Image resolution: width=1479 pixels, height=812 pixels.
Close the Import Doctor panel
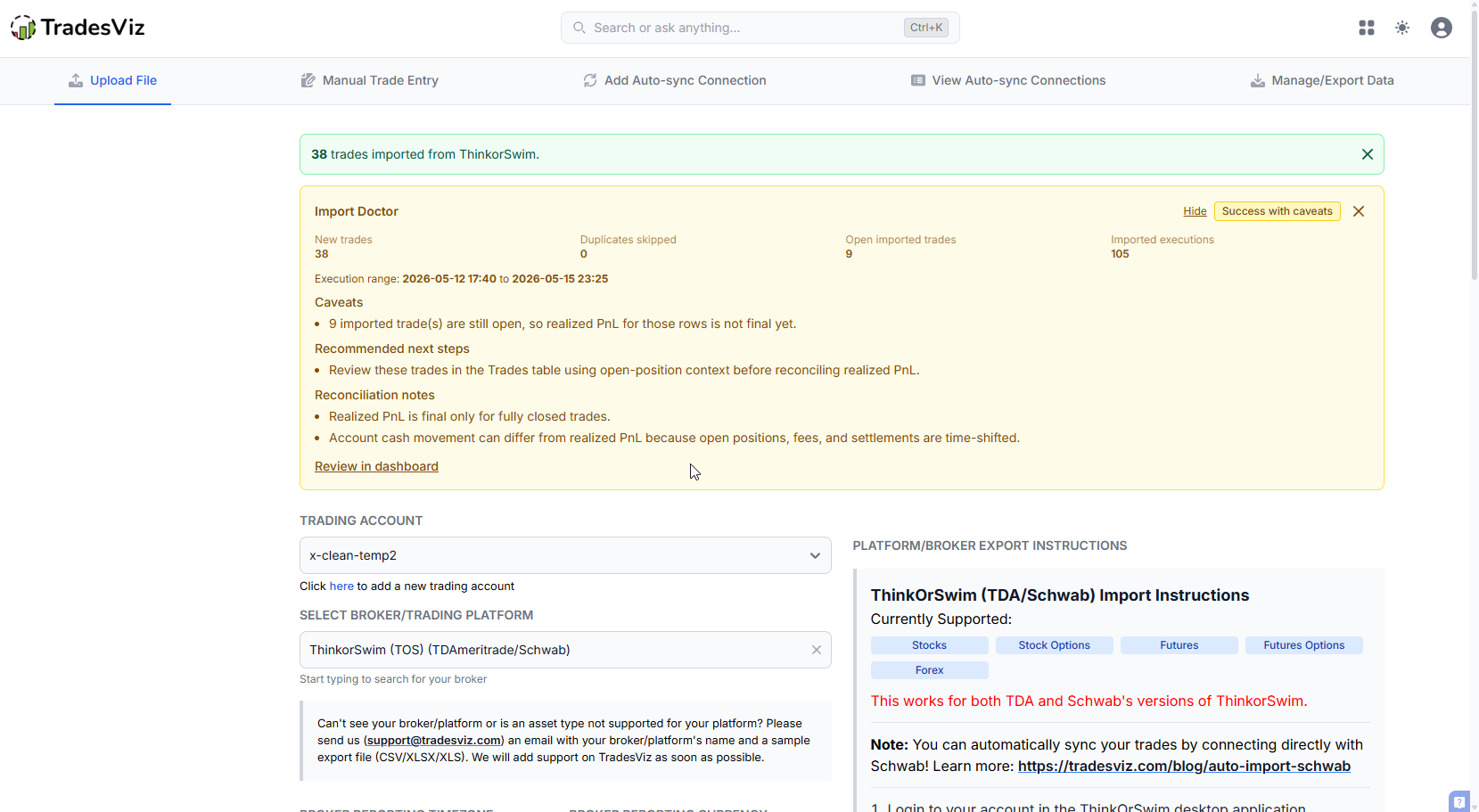coord(1359,211)
